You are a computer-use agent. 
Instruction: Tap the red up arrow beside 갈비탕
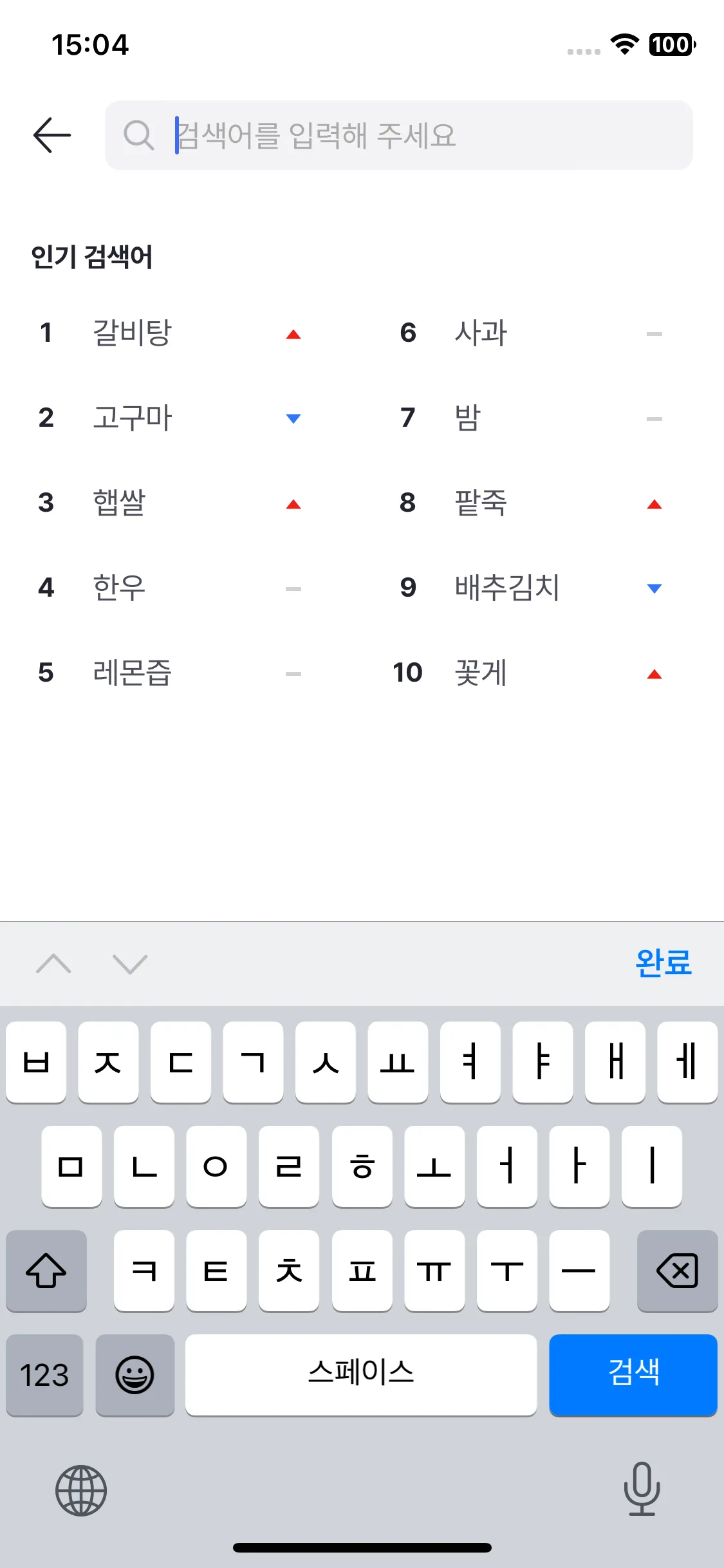point(293,334)
